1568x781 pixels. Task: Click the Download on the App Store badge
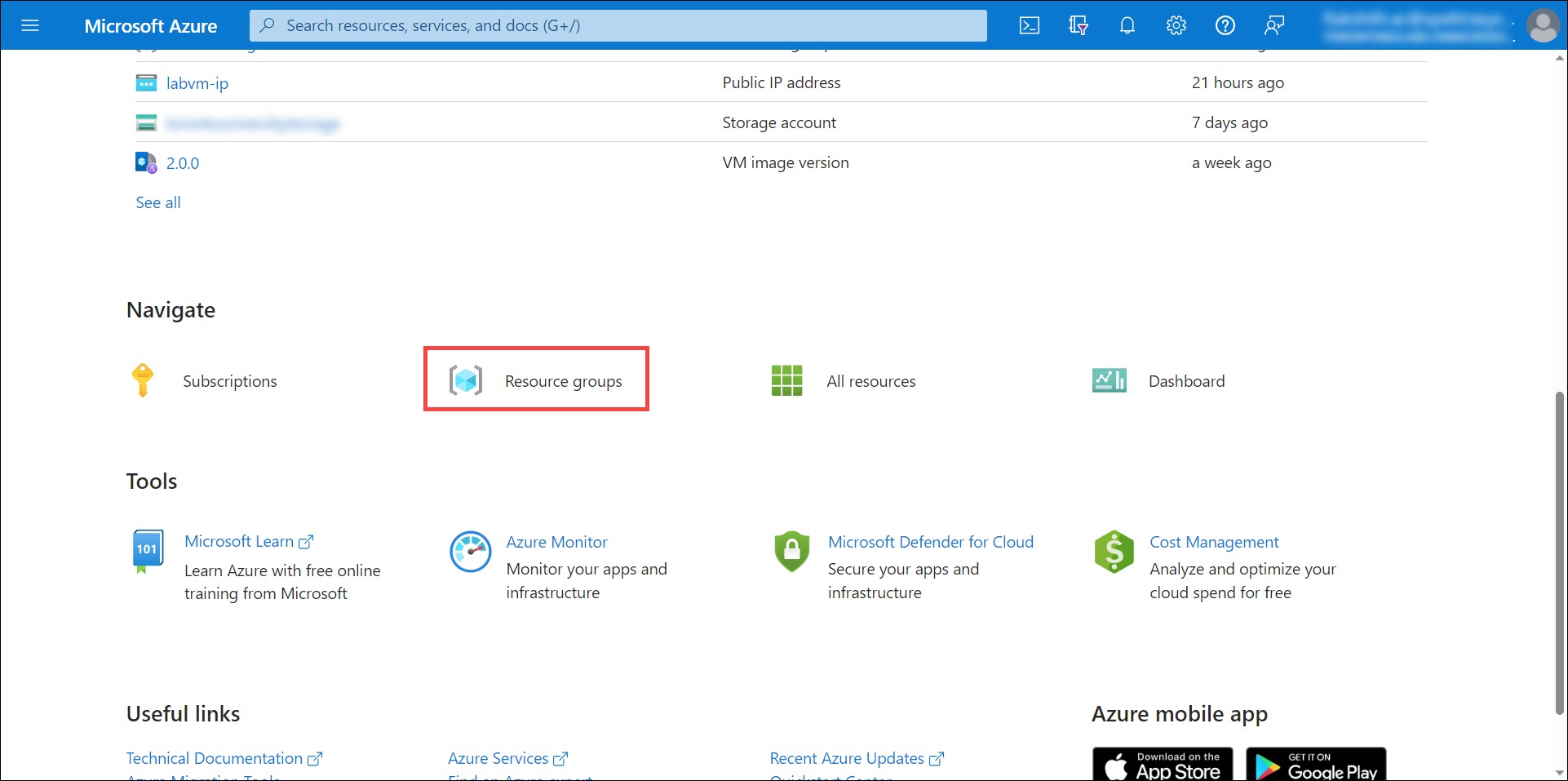[1163, 765]
